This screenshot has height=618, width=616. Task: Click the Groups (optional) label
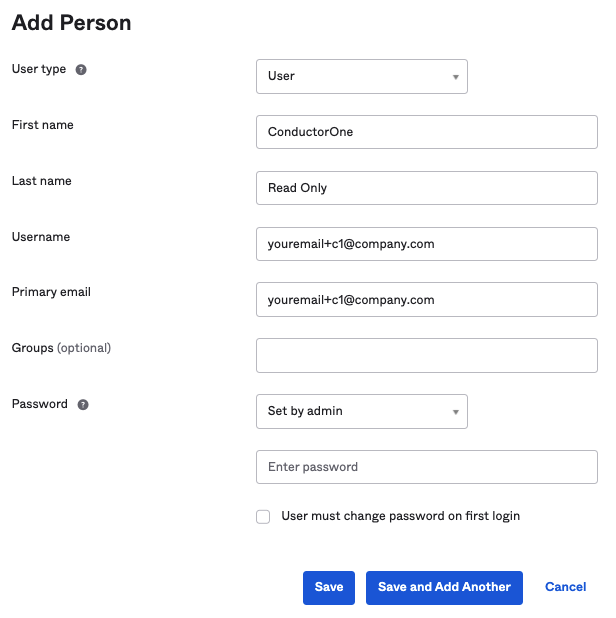(x=61, y=348)
